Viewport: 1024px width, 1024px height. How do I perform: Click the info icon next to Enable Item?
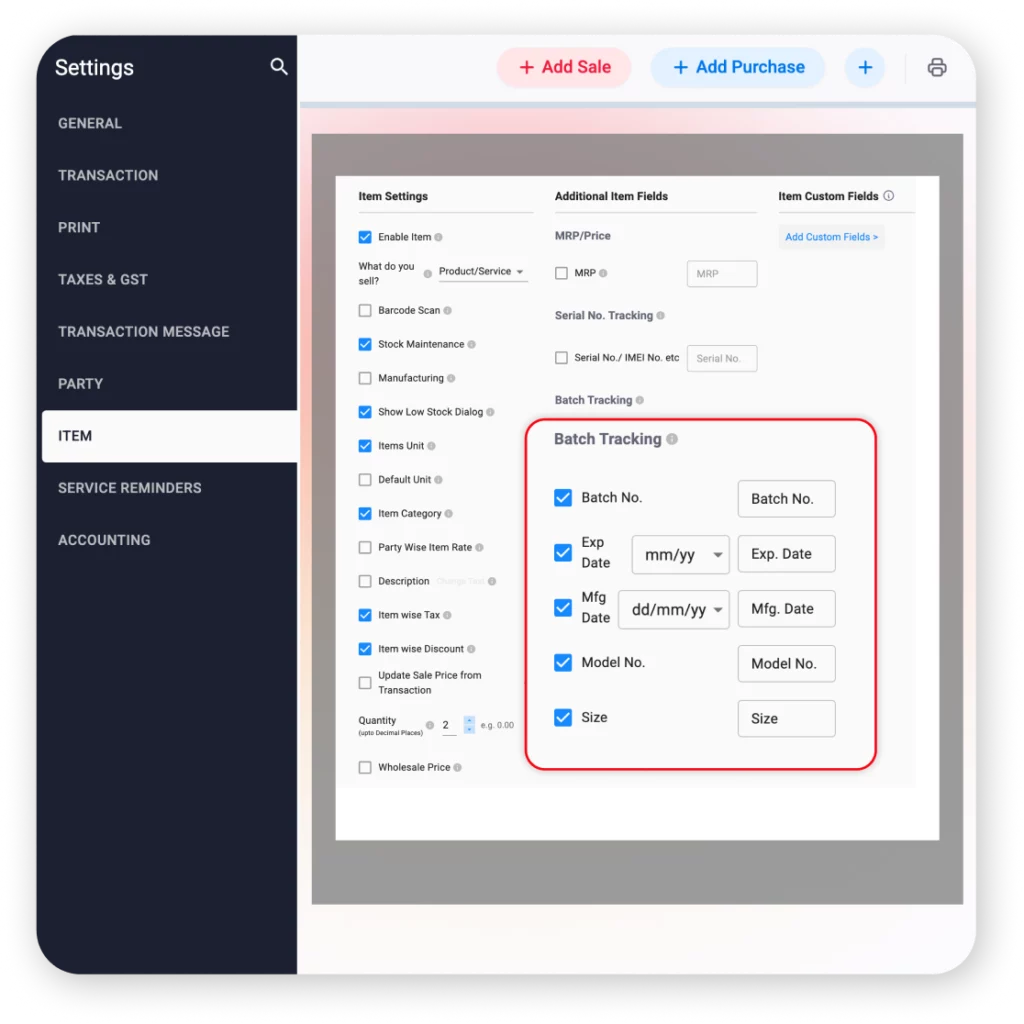coord(440,237)
